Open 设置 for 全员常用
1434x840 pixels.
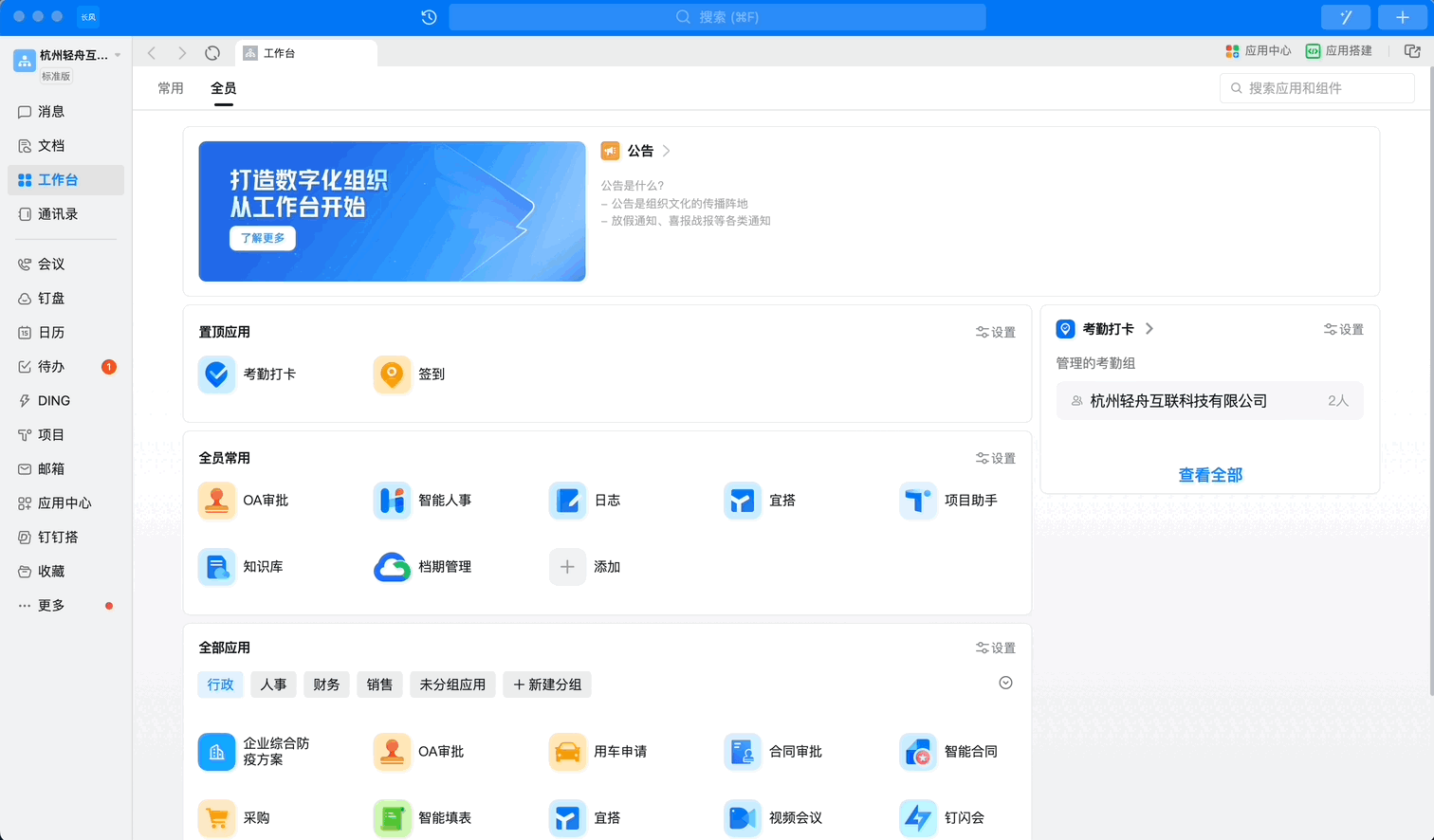pyautogui.click(x=996, y=458)
